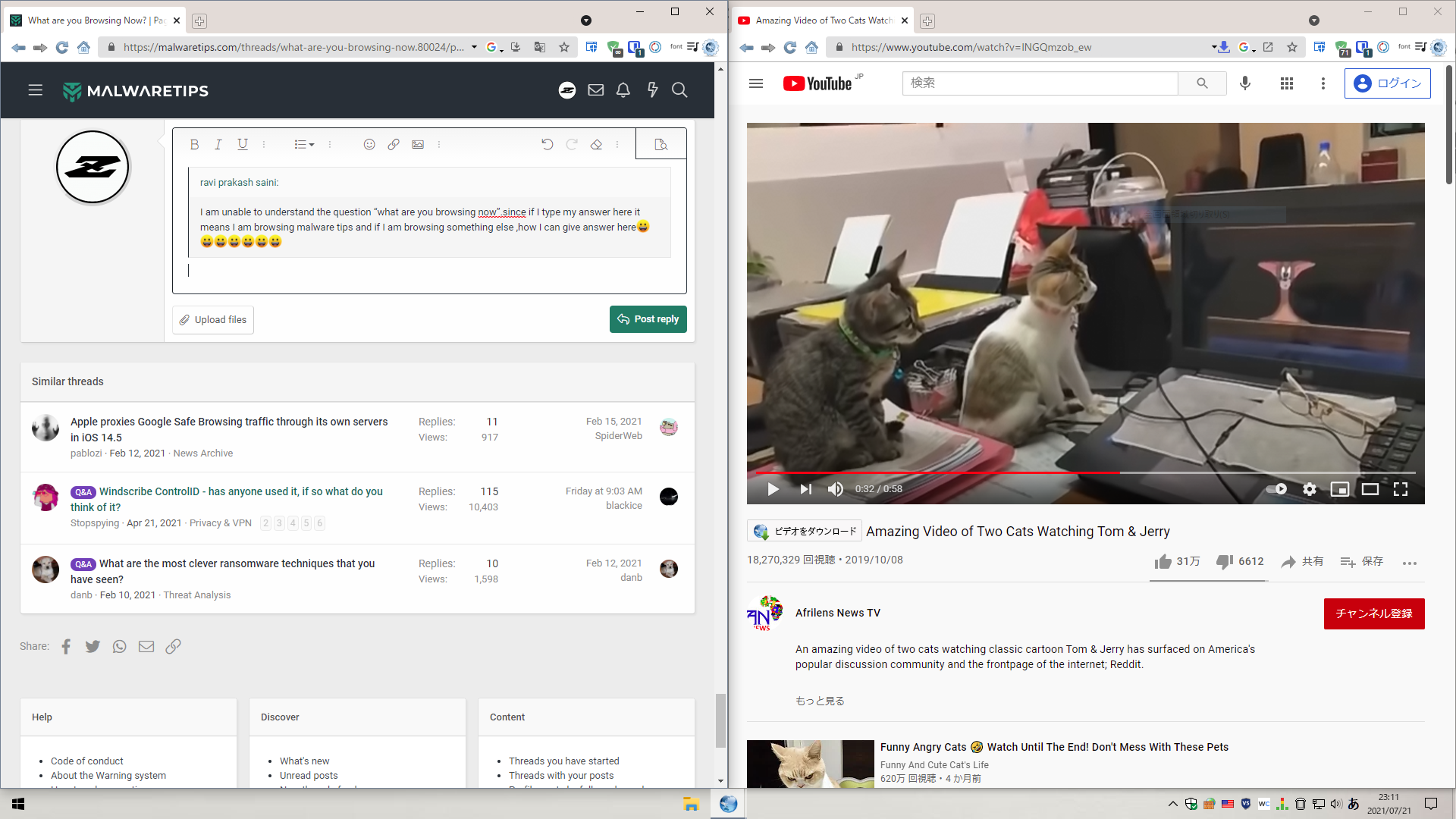The image size is (1456, 819).
Task: Open Funny Angry Cats video thumbnail
Action: point(810,764)
